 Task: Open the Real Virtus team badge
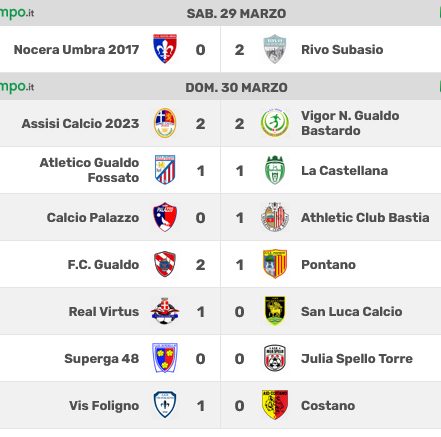point(165,311)
